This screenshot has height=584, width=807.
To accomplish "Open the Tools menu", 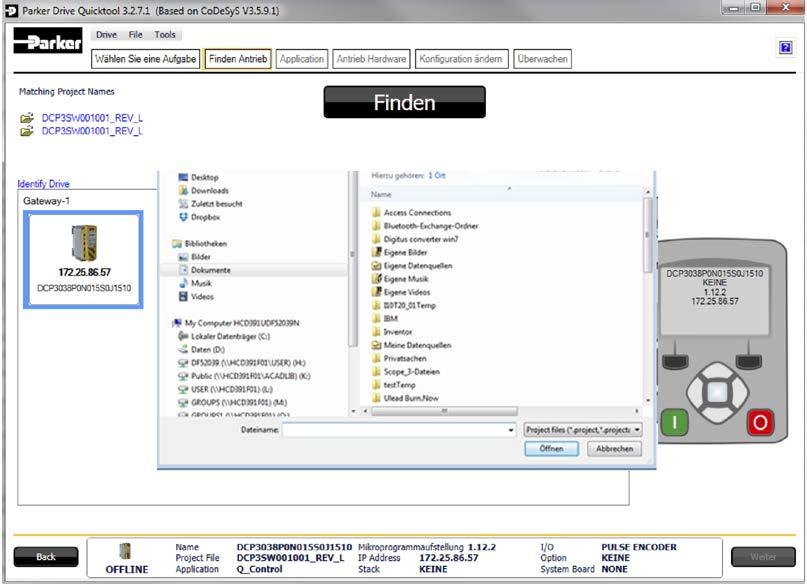I will tap(165, 34).
